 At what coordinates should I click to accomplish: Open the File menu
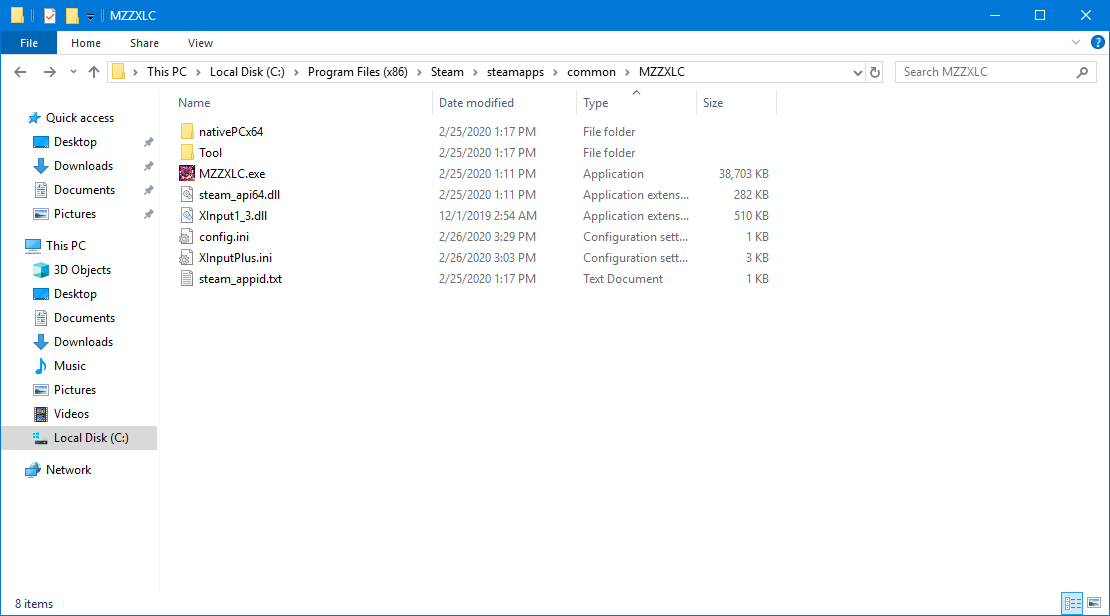click(x=29, y=43)
